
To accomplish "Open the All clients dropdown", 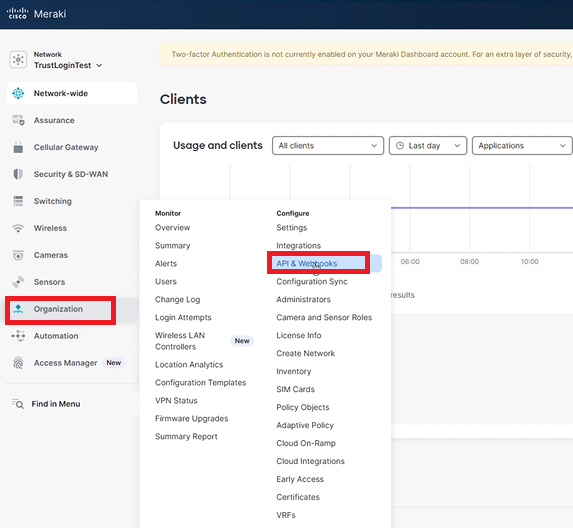I will click(328, 145).
